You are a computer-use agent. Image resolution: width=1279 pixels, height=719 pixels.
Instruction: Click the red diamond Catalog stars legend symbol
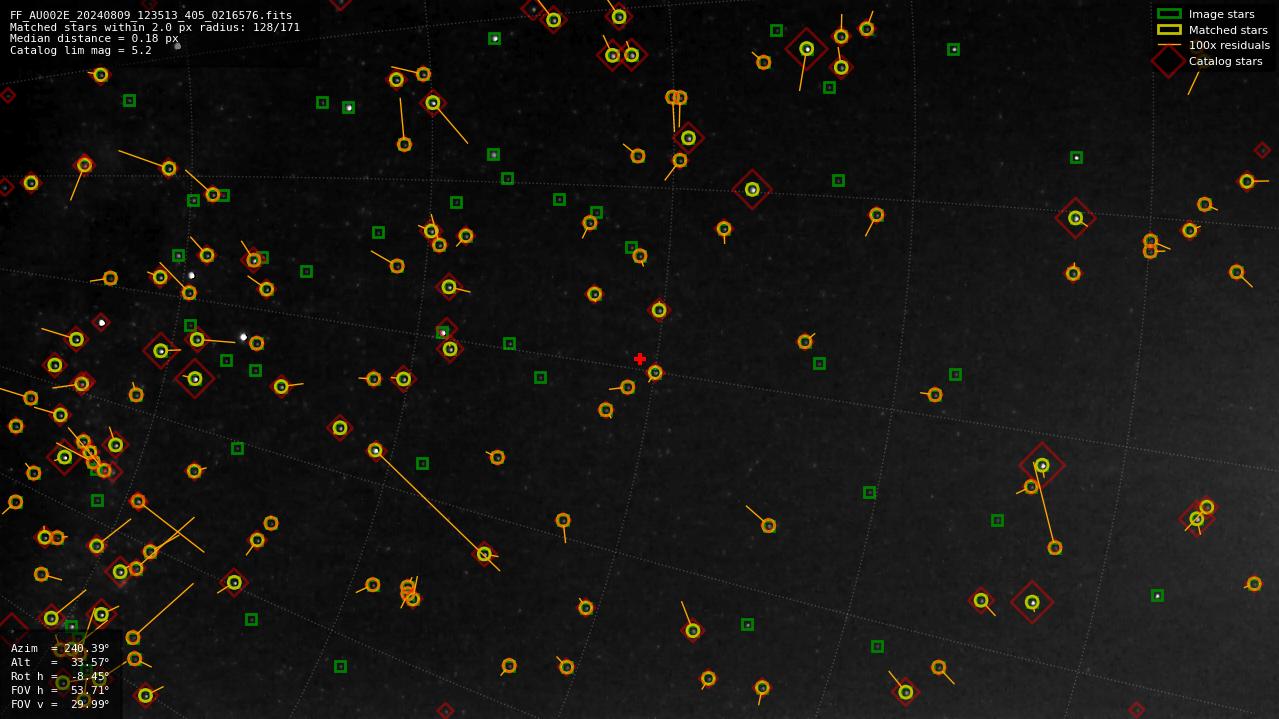pyautogui.click(x=1168, y=61)
